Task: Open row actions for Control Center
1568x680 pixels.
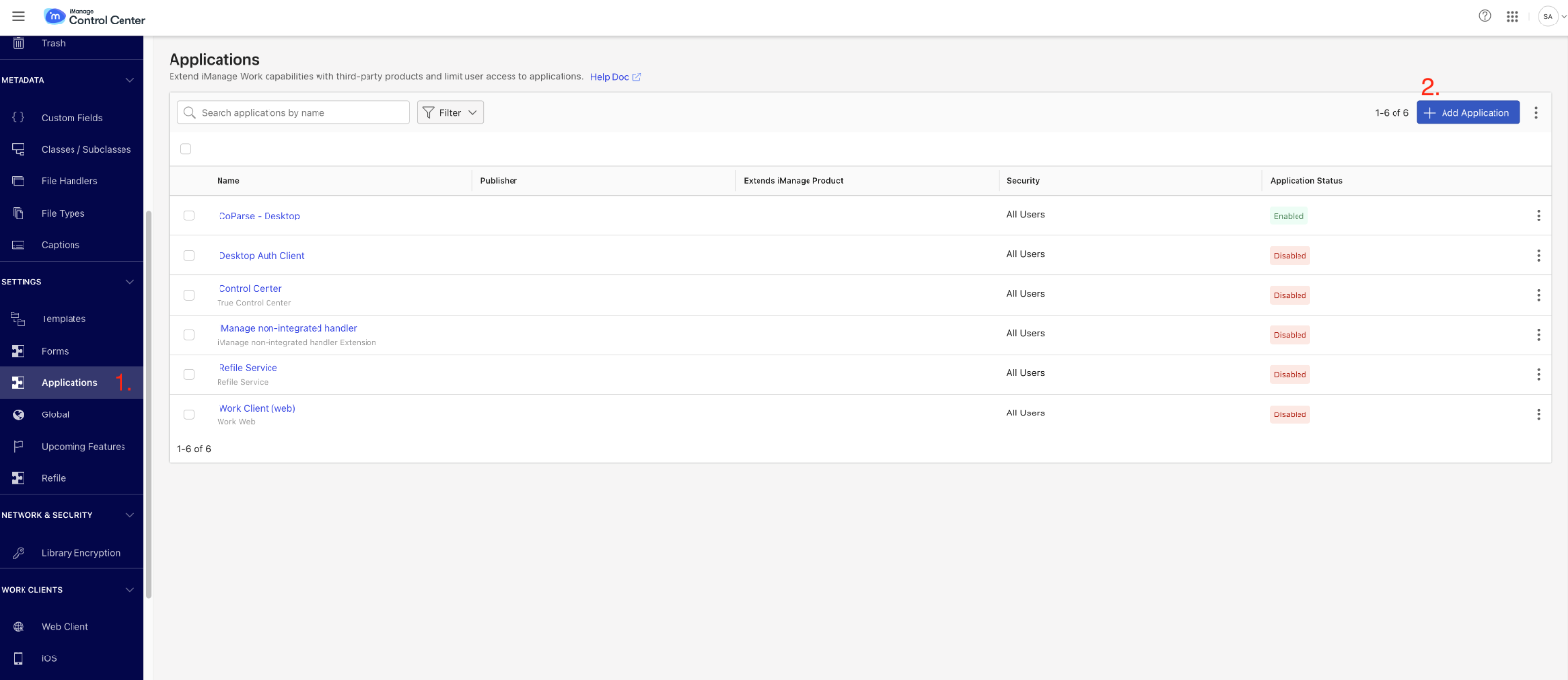Action: pyautogui.click(x=1538, y=295)
